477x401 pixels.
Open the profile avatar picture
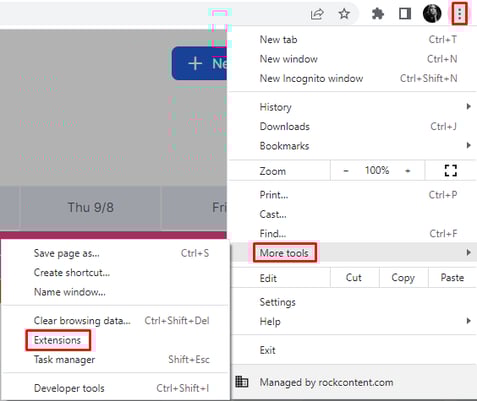coord(432,14)
